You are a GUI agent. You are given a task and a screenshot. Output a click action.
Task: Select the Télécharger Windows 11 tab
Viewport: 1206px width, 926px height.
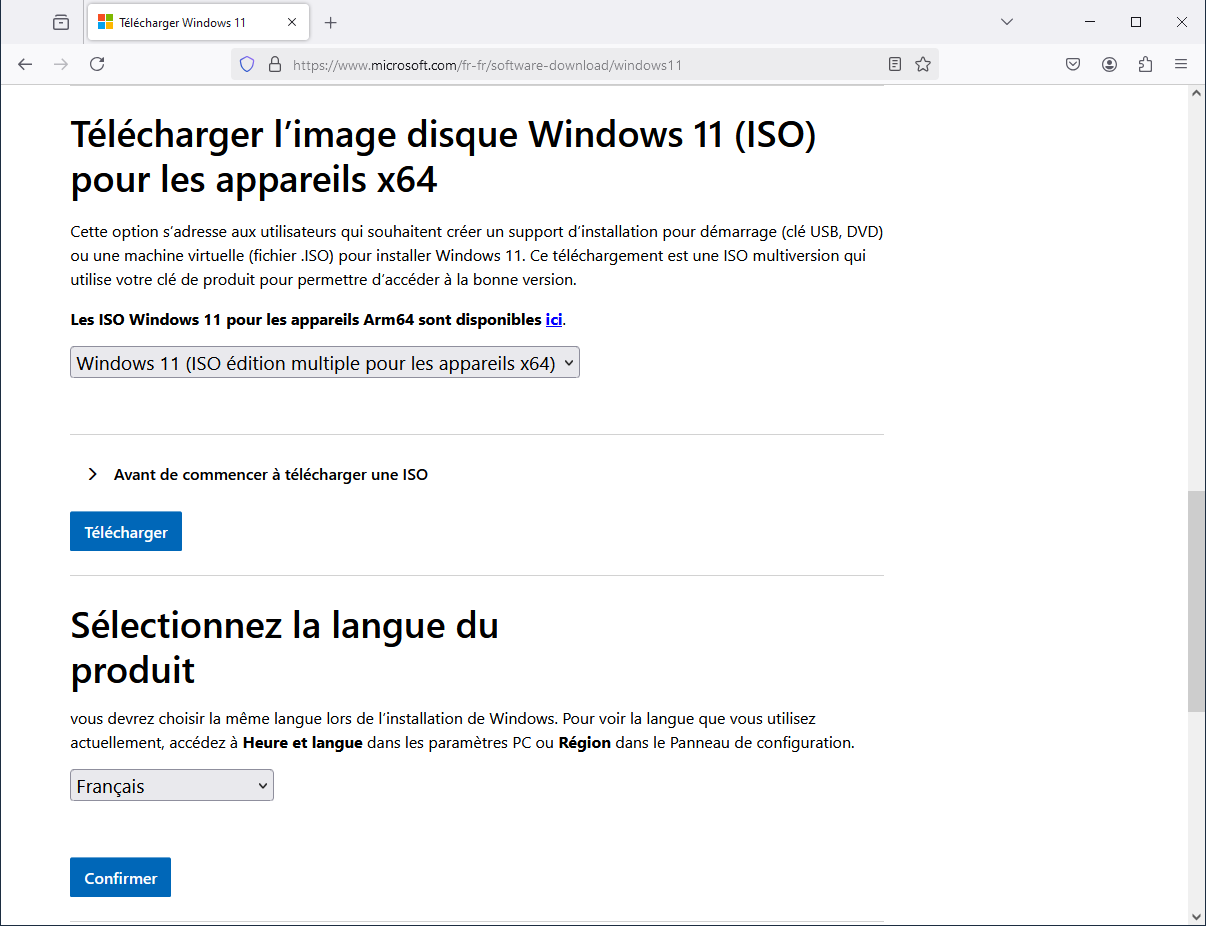click(x=200, y=22)
